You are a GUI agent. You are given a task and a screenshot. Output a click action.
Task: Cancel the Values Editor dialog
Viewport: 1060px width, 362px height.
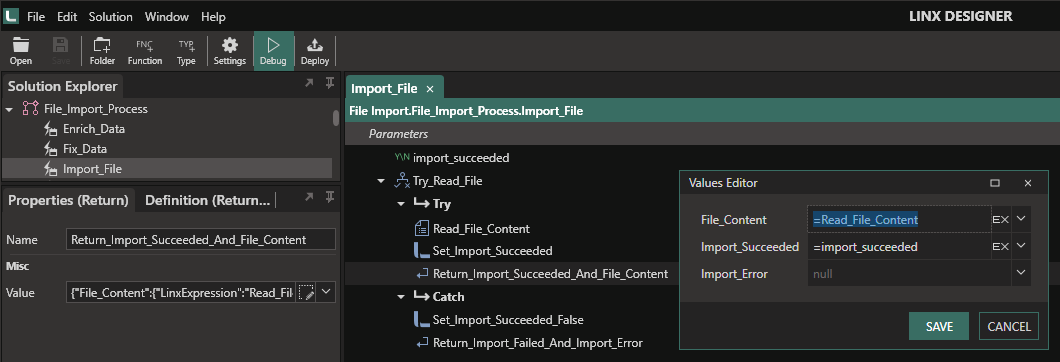(1009, 326)
